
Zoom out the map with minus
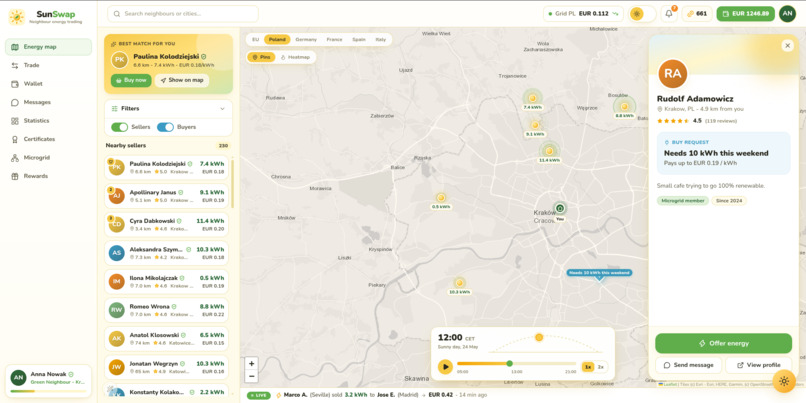[251, 376]
